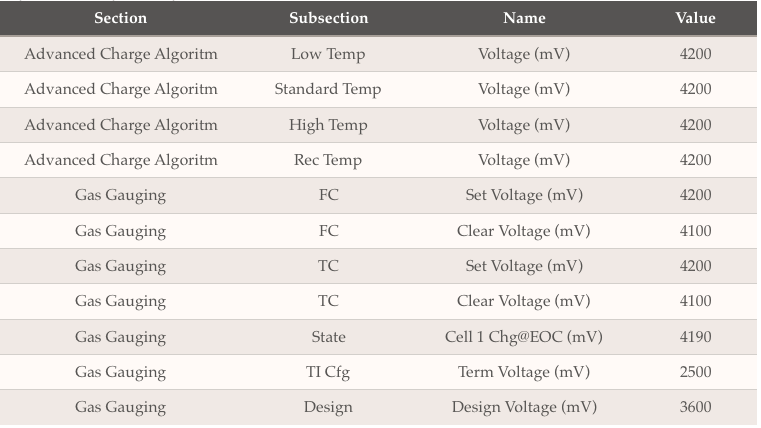Click the Subsection column header
Image resolution: width=761 pixels, height=428 pixels.
pos(328,18)
